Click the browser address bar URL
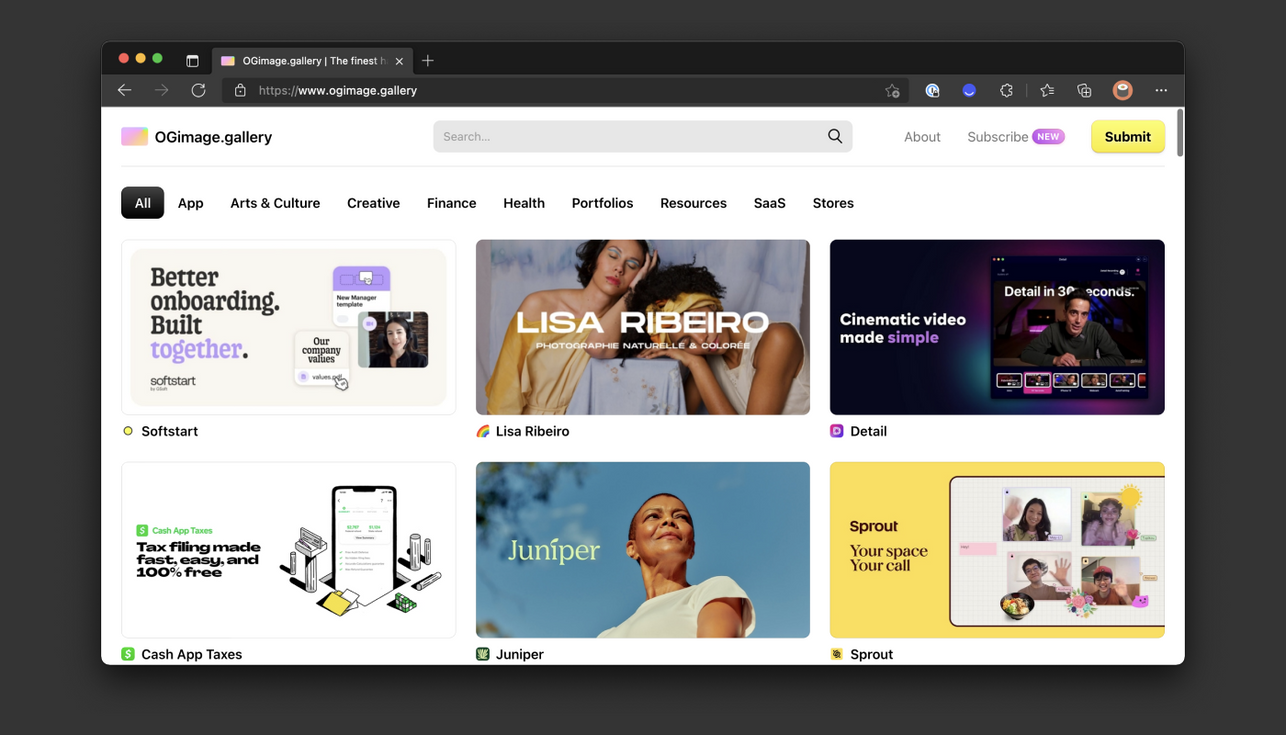 click(338, 90)
